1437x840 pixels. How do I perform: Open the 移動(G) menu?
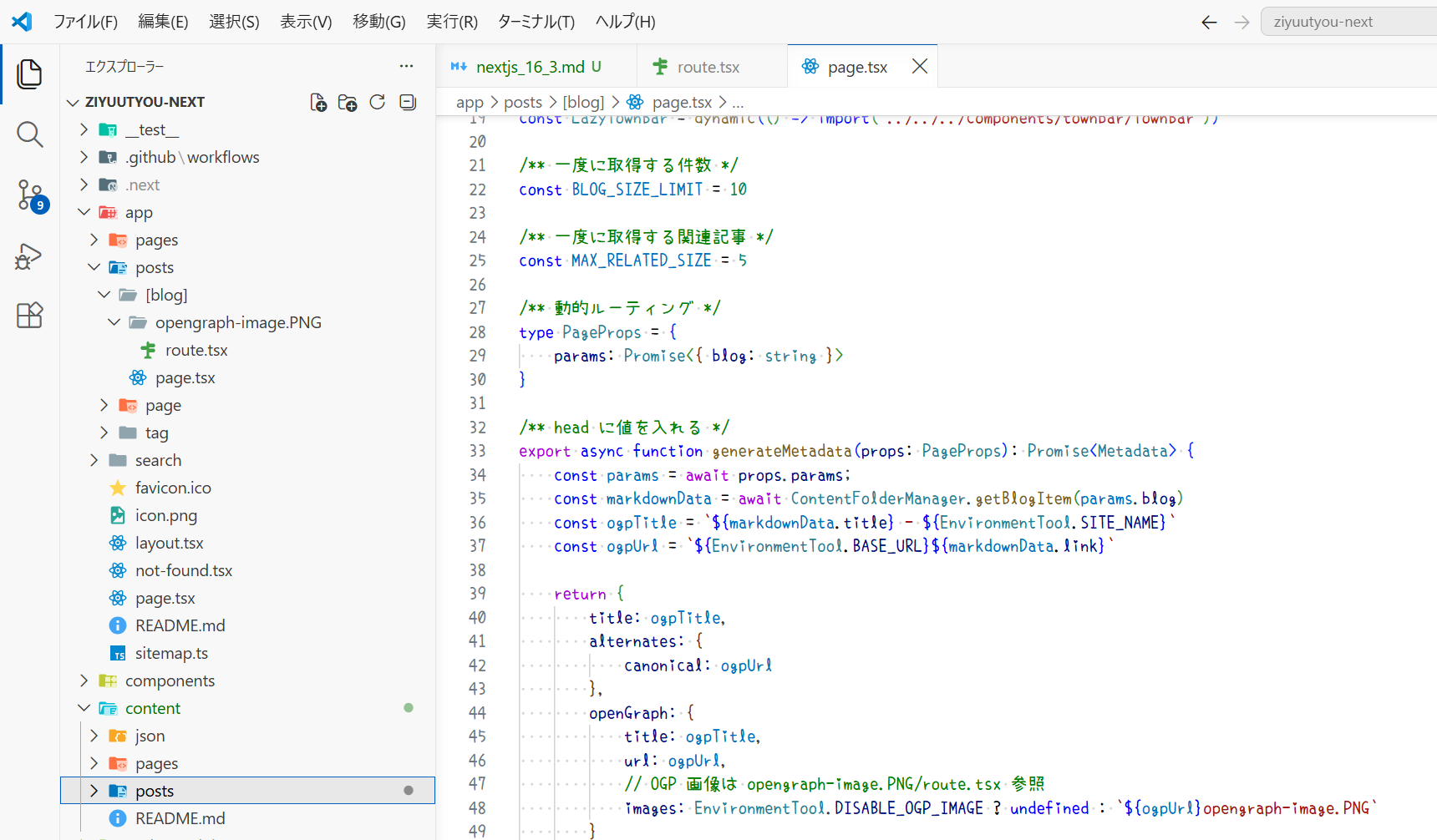(x=378, y=22)
